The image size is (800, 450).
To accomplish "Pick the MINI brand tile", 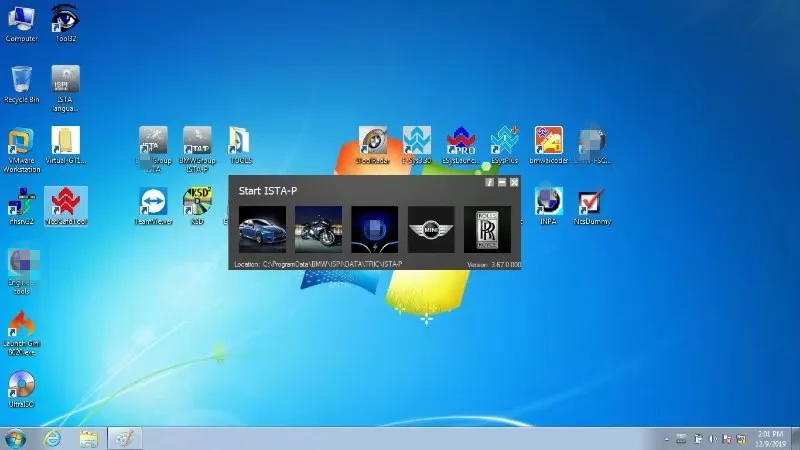I will coord(431,230).
